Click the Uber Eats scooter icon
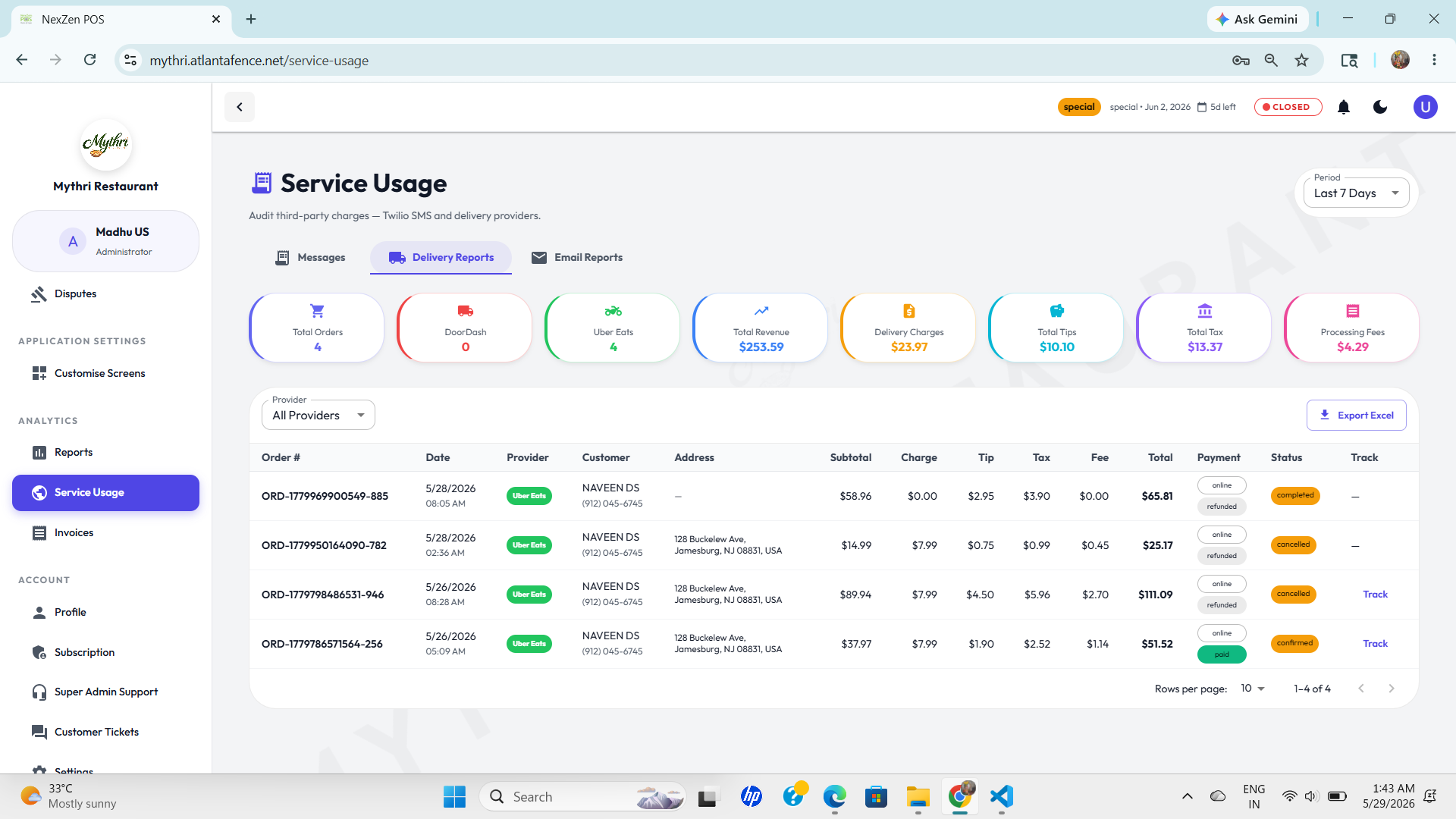This screenshot has height=819, width=1456. coord(613,311)
